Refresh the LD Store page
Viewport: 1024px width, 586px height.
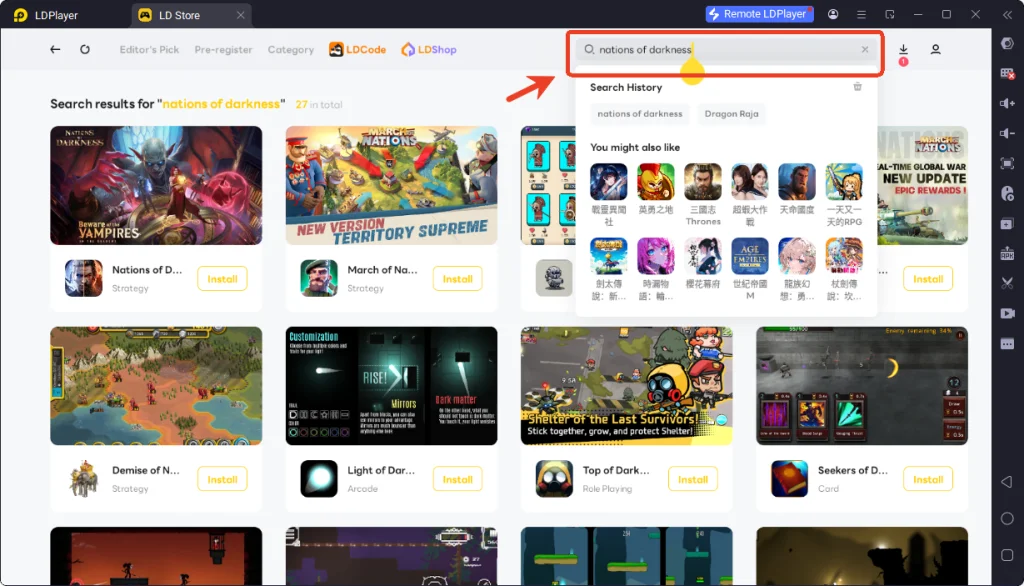[x=85, y=50]
